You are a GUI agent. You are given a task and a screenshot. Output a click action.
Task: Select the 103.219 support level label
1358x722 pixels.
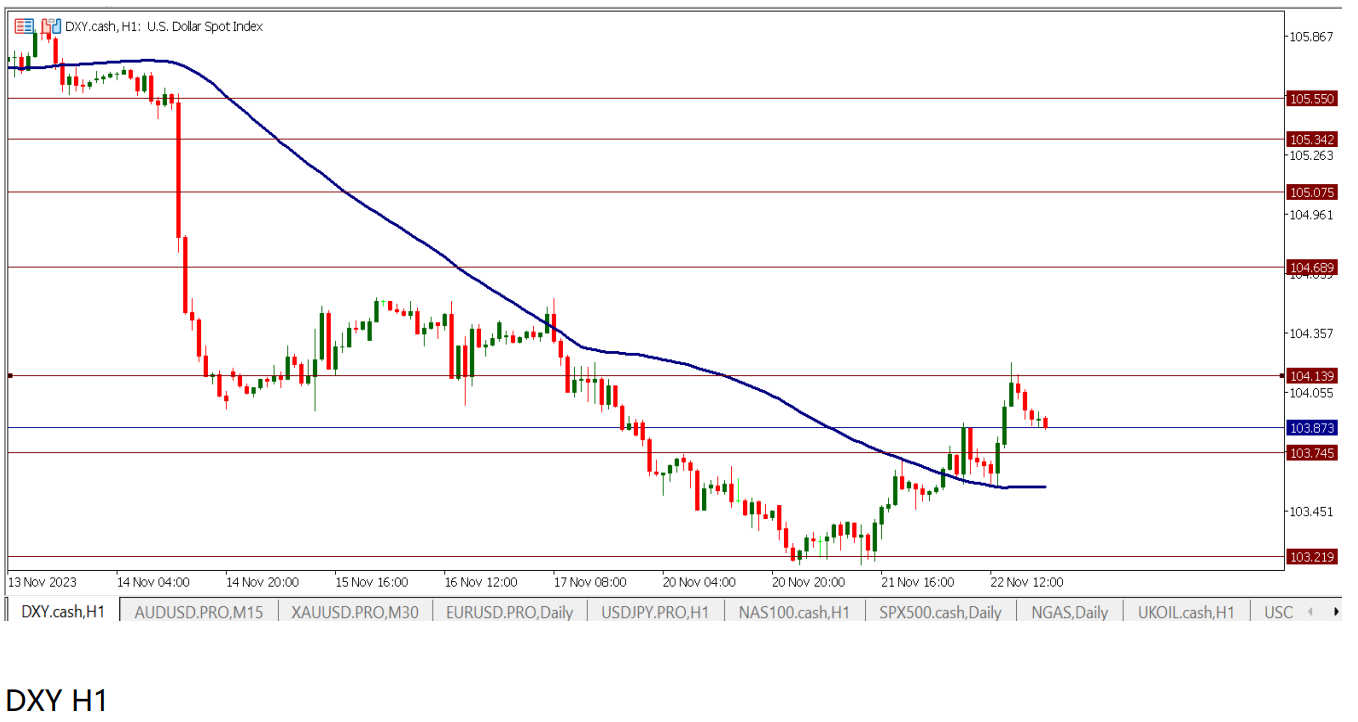point(1312,557)
